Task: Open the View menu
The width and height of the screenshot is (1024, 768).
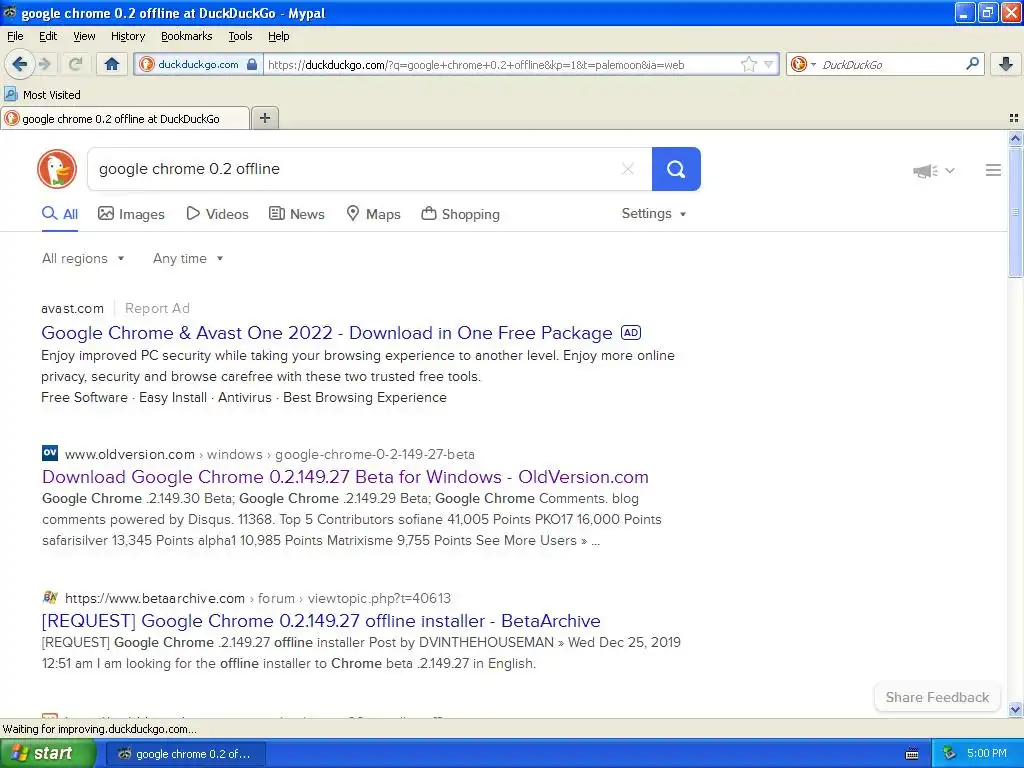Action: coord(84,36)
